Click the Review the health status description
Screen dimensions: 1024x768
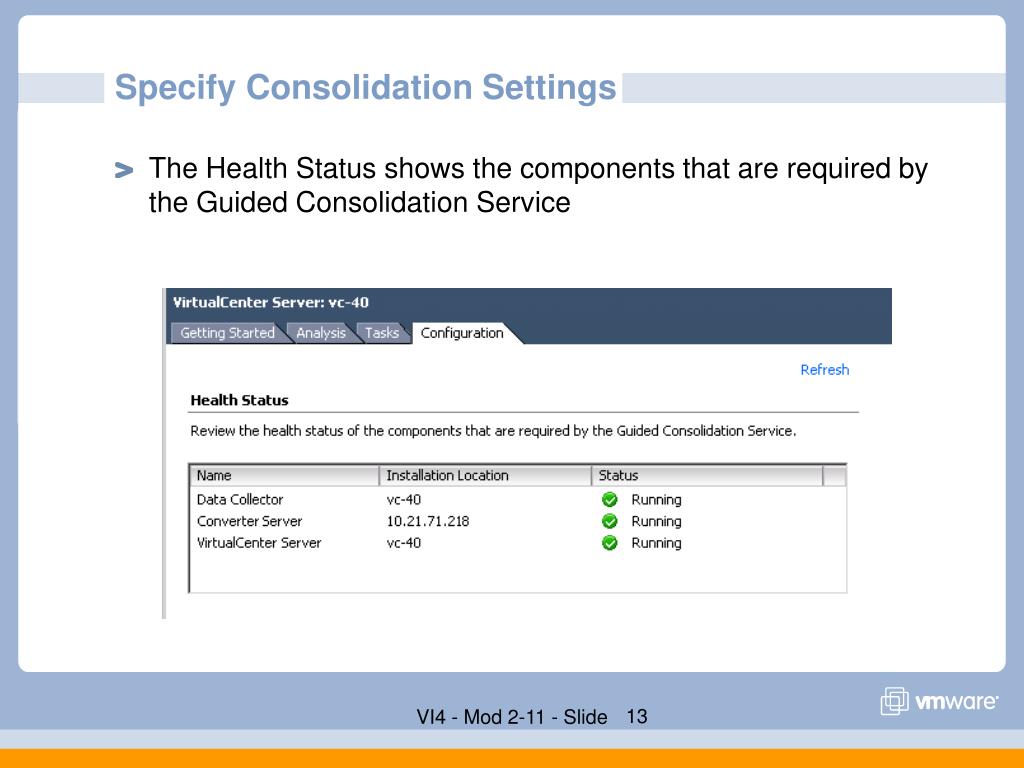493,431
